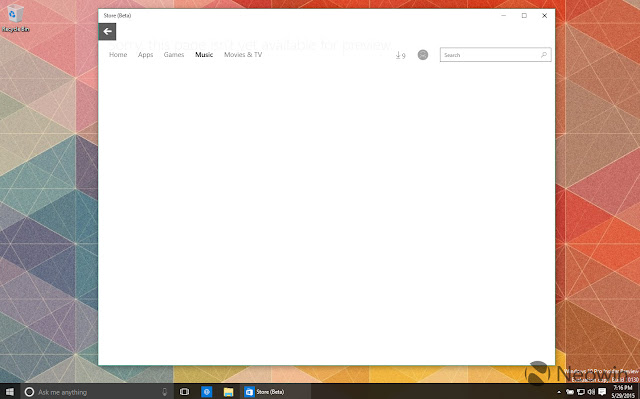The width and height of the screenshot is (640, 399).
Task: Open File Explorer from the taskbar
Action: coord(229,392)
